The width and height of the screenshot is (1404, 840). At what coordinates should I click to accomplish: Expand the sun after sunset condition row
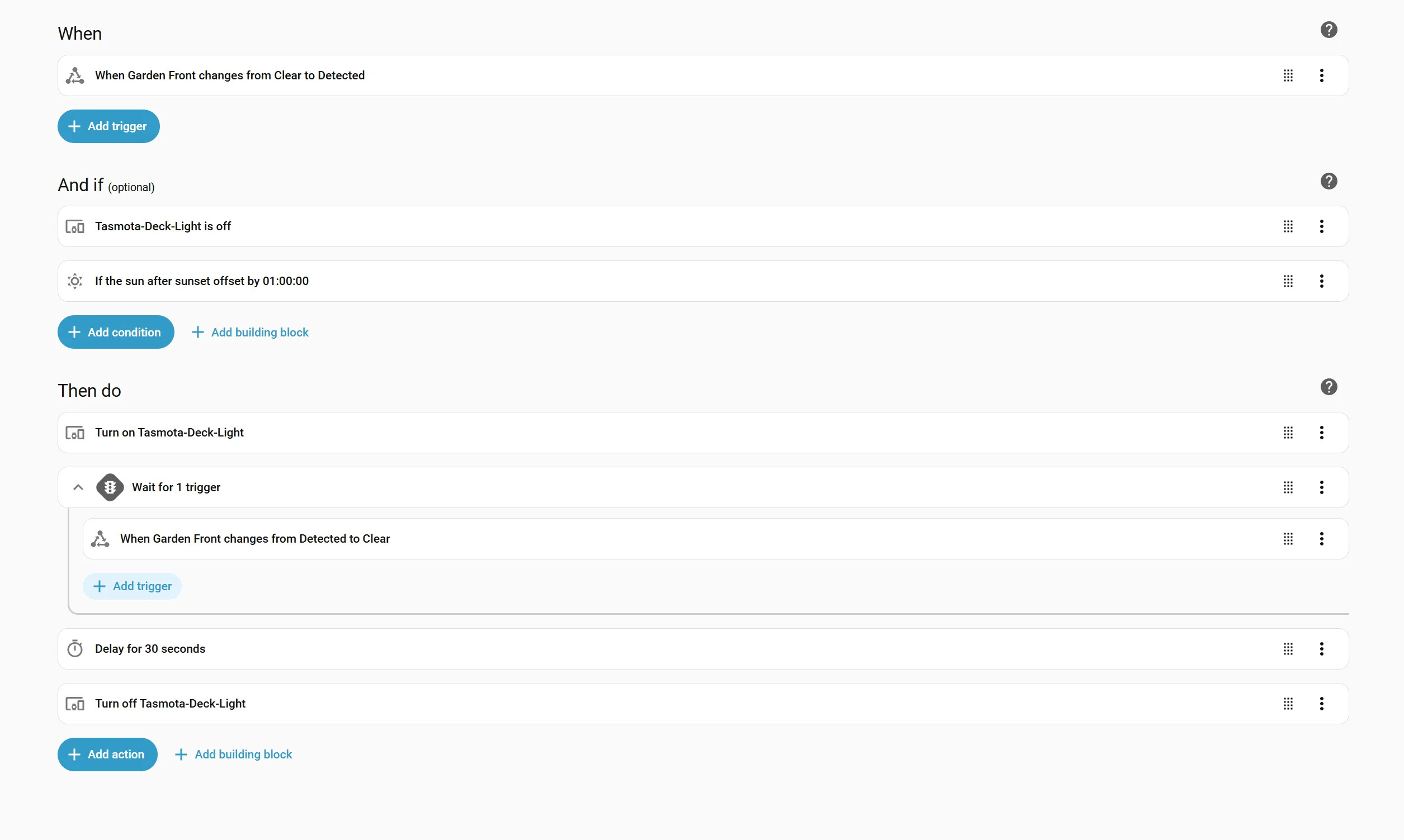click(x=201, y=281)
